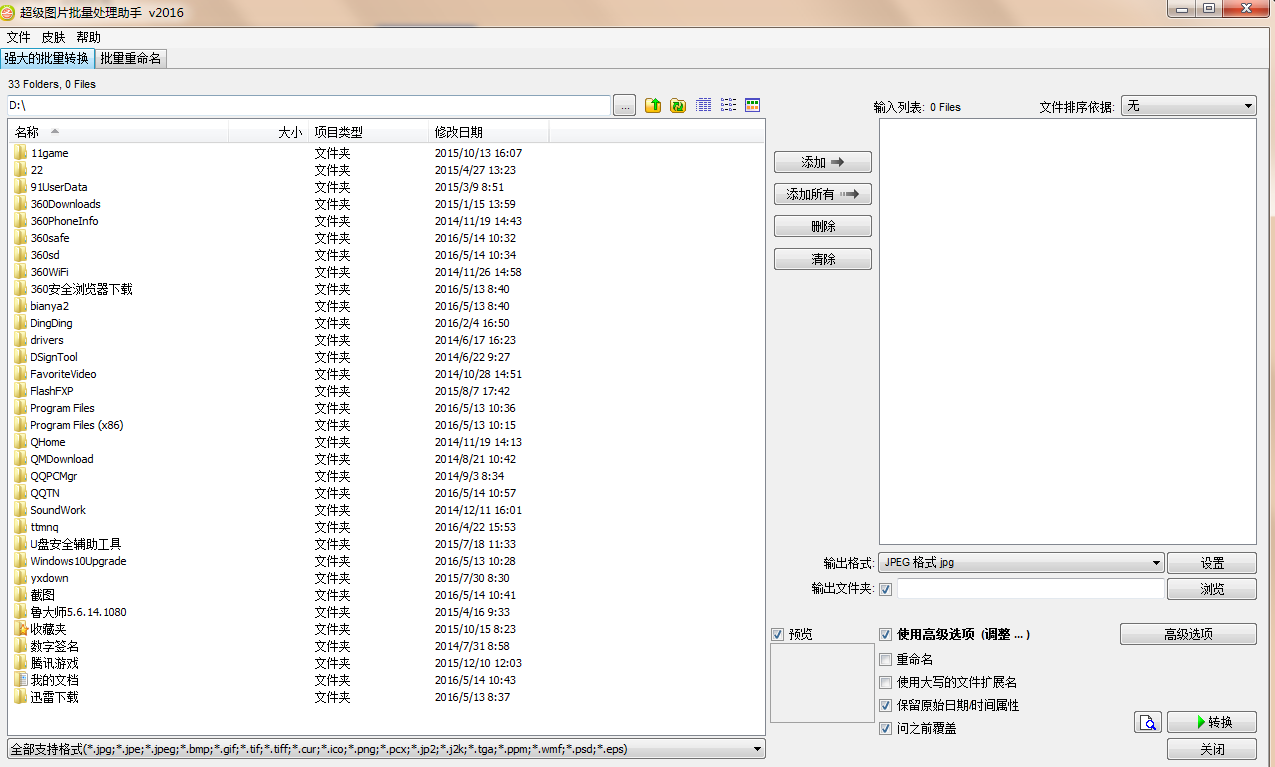Sort the list by 修改日期 column header
The height and width of the screenshot is (767, 1275).
pyautogui.click(x=459, y=132)
